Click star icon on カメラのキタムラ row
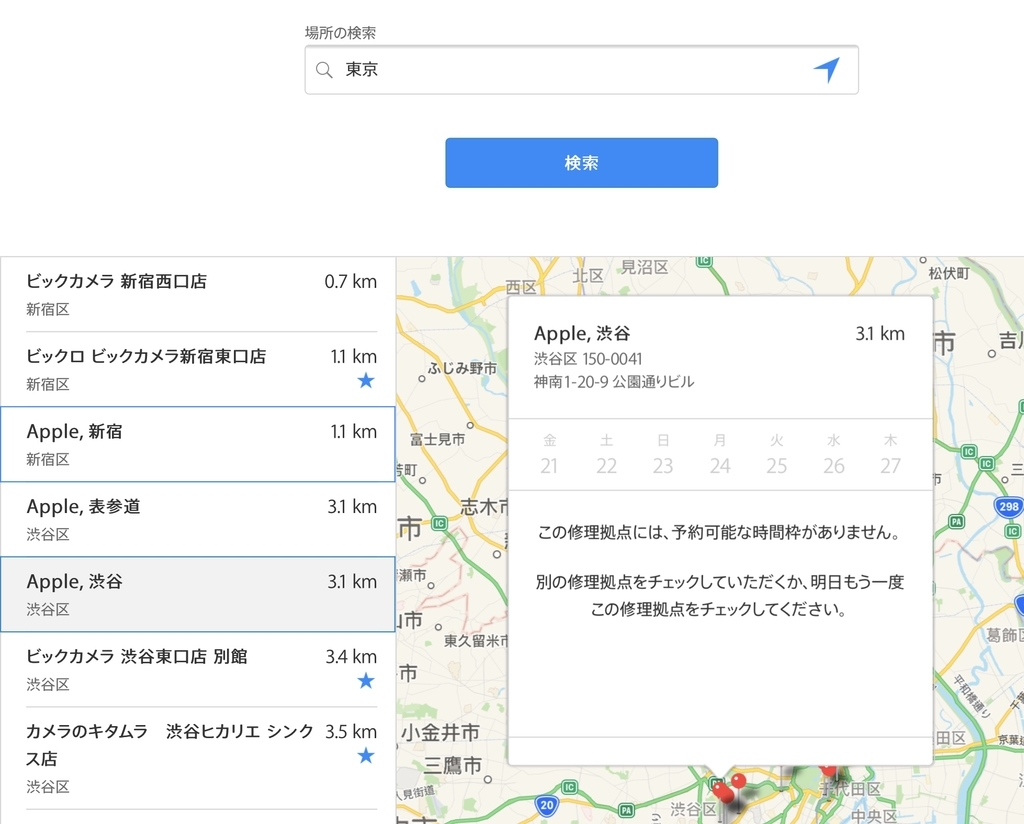Image resolution: width=1024 pixels, height=824 pixels. pyautogui.click(x=366, y=756)
